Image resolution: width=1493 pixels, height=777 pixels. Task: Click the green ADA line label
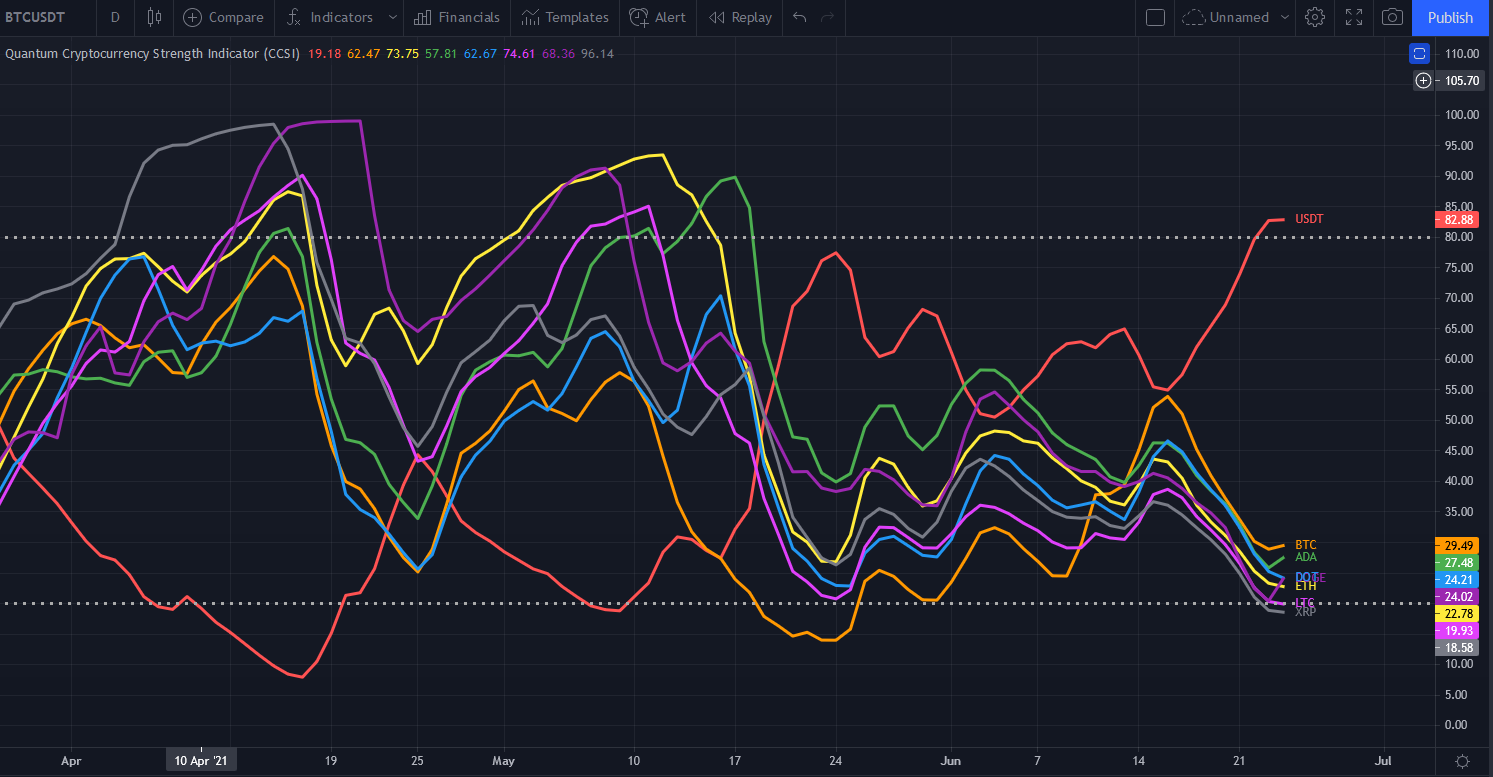click(1306, 557)
